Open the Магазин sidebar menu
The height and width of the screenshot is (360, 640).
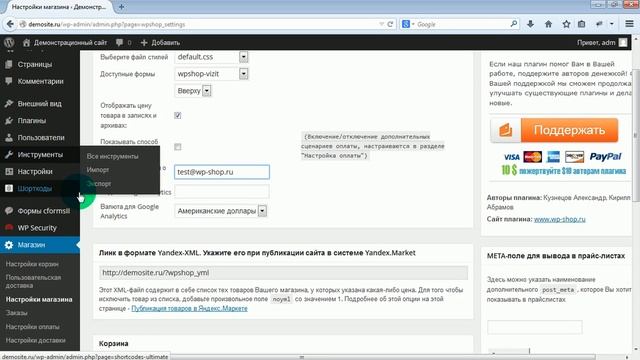point(40,245)
